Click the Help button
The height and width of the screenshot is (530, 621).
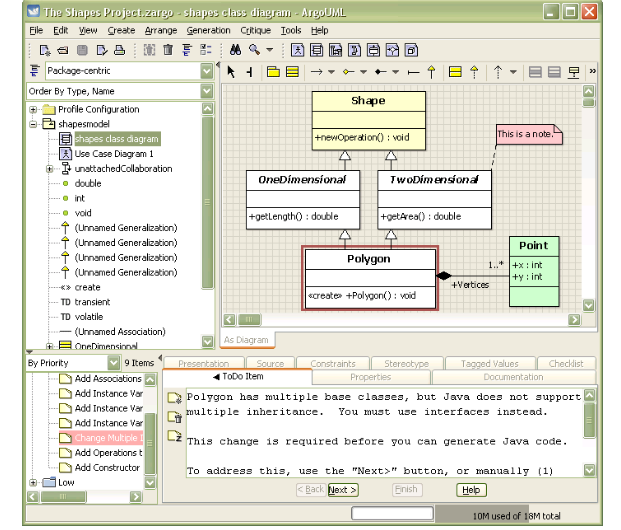(x=471, y=490)
